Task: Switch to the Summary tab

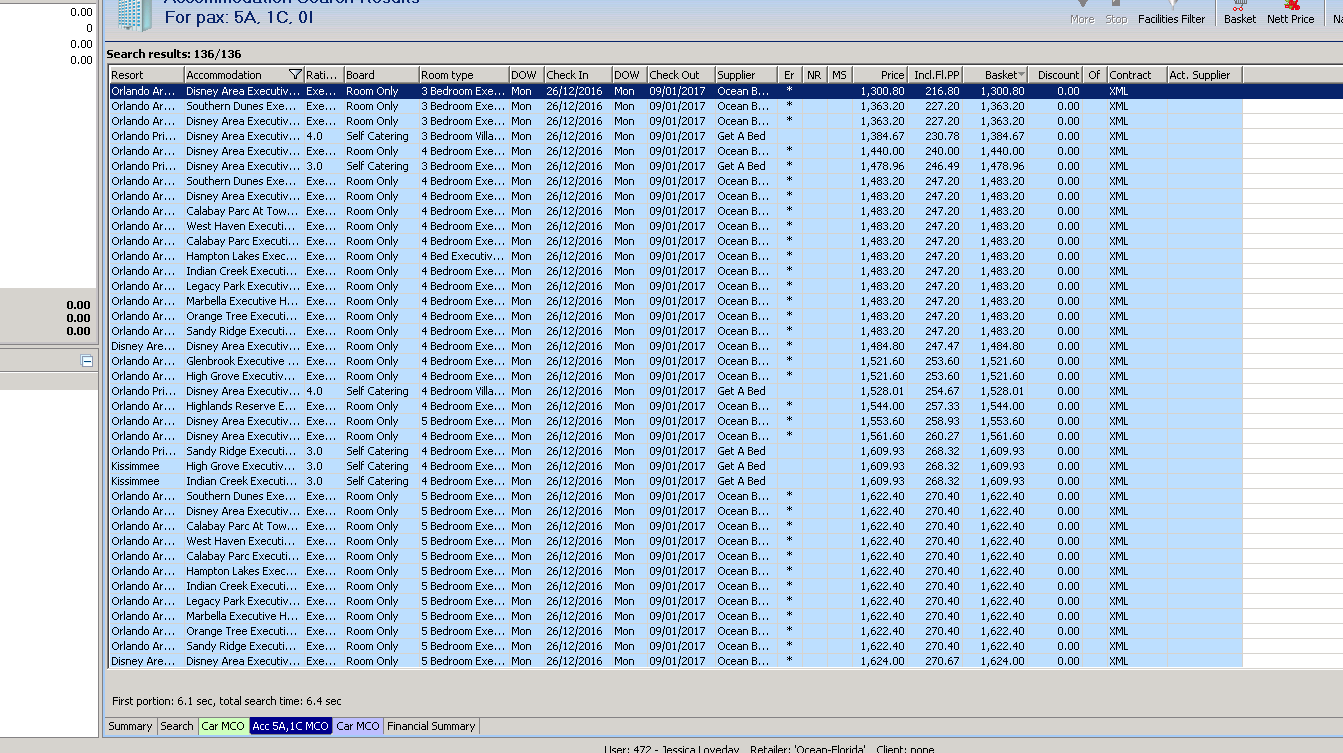Action: pos(130,726)
